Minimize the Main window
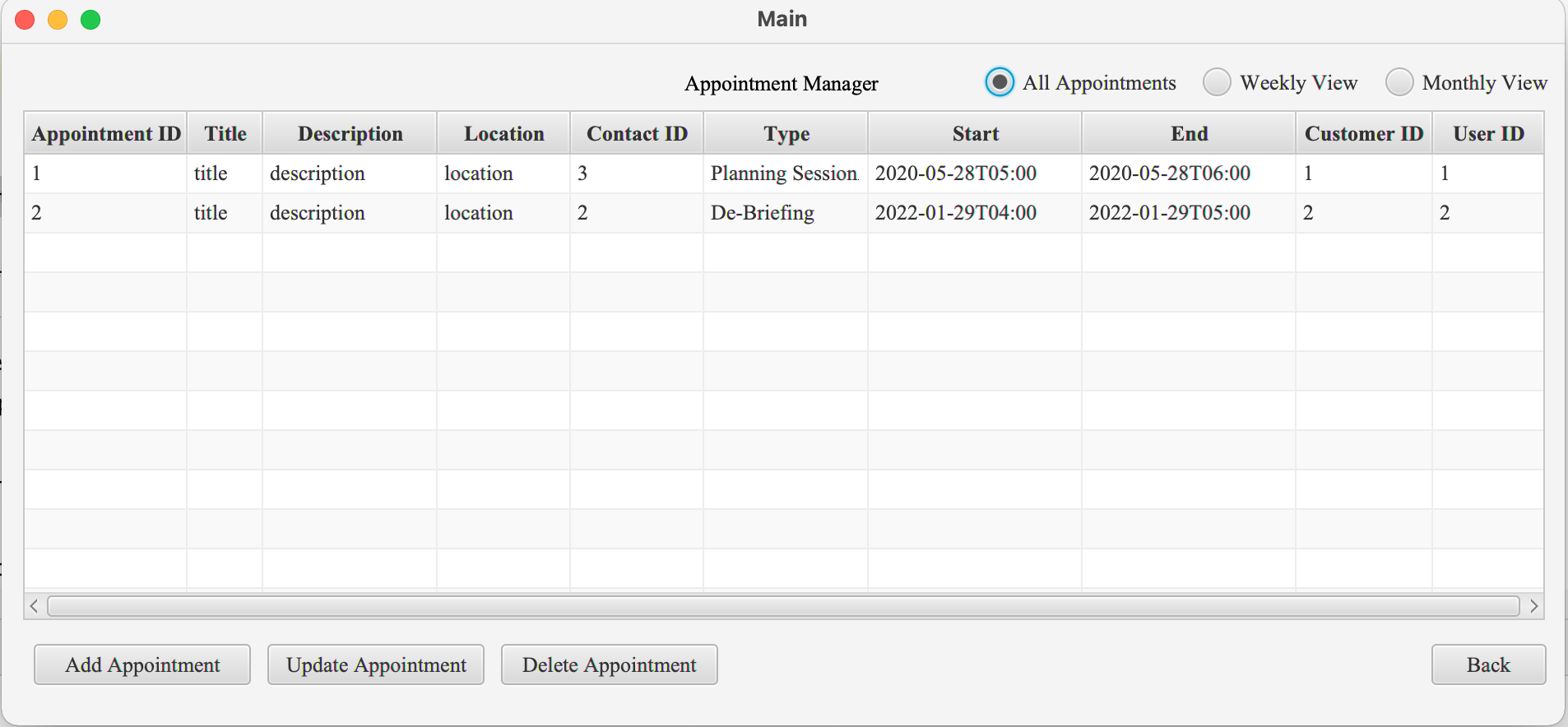Image resolution: width=1568 pixels, height=727 pixels. (x=58, y=20)
